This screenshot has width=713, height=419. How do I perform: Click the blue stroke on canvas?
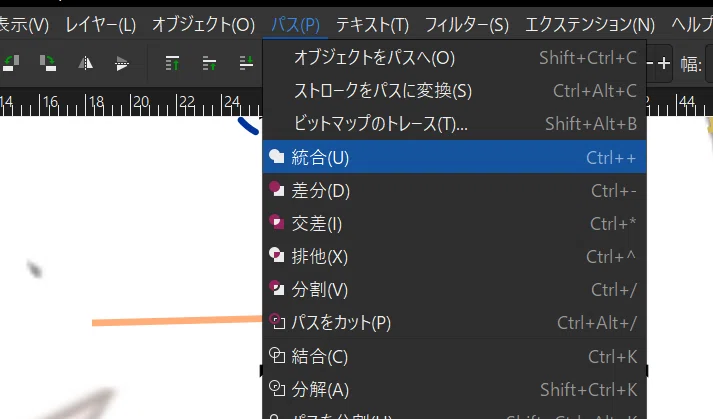pyautogui.click(x=248, y=126)
